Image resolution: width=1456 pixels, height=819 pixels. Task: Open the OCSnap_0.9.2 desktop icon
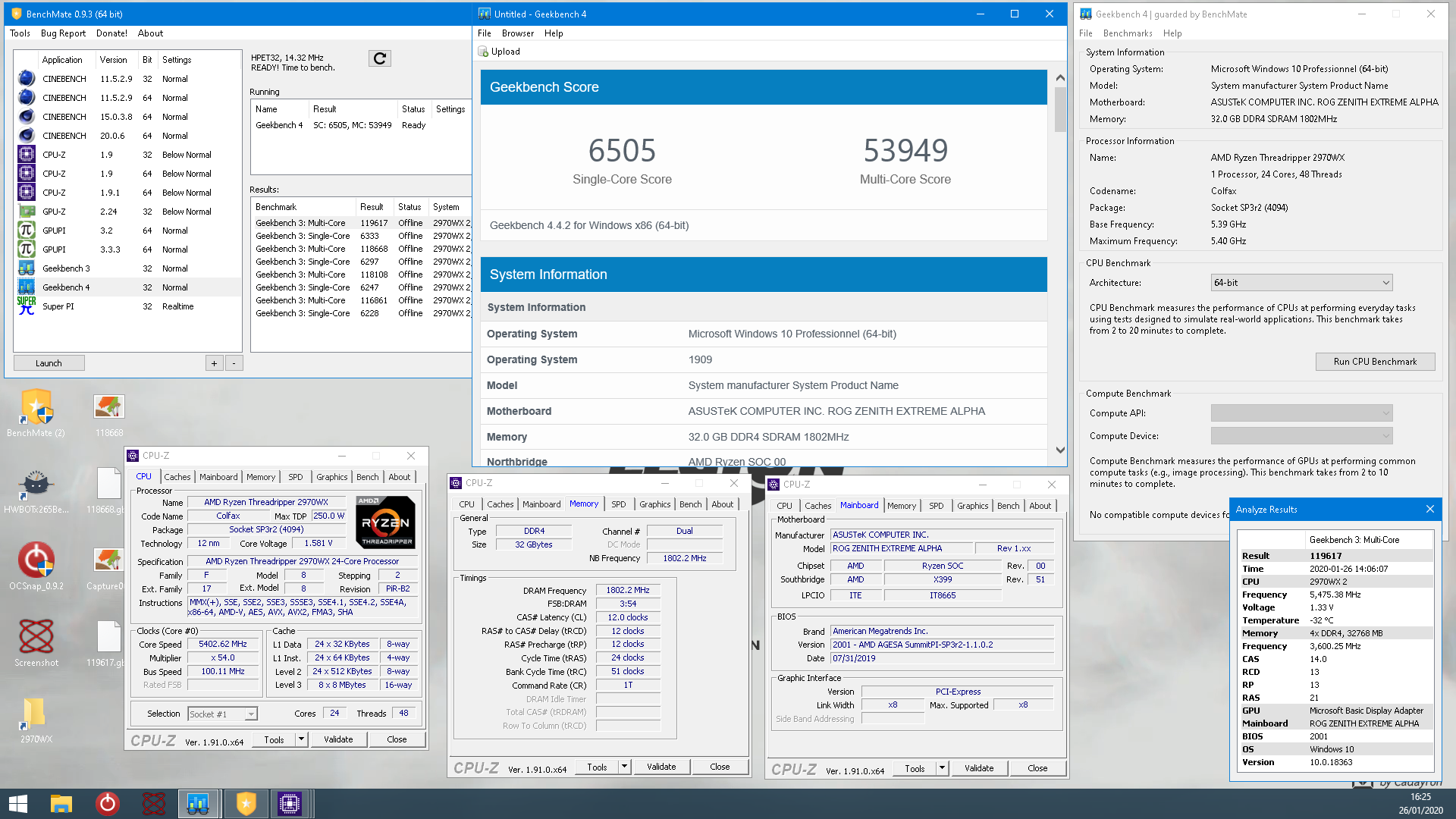pos(36,567)
